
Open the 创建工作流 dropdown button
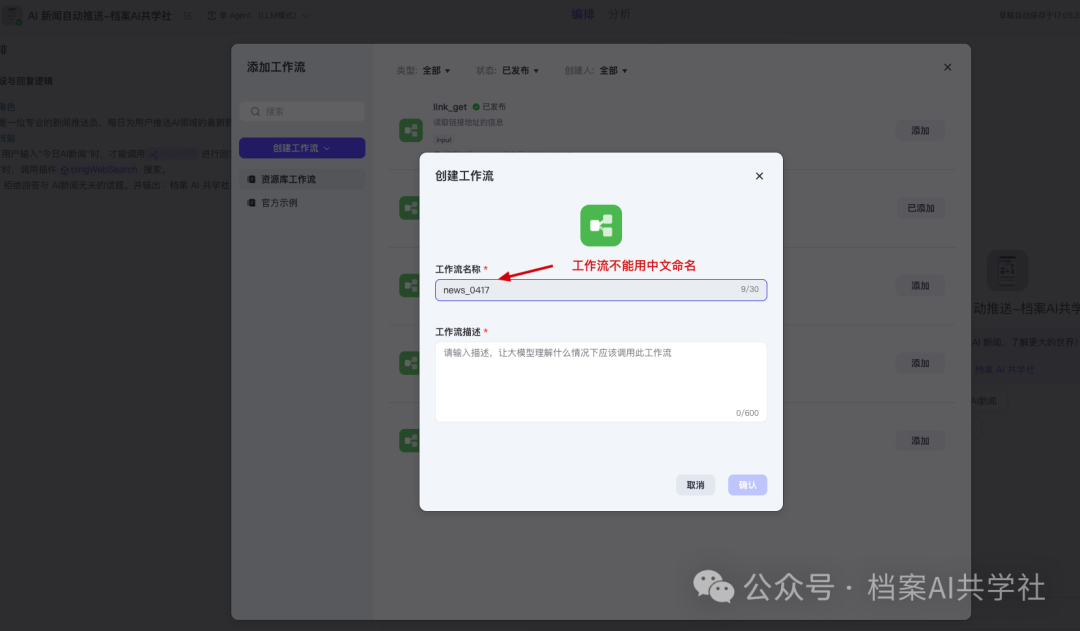tap(302, 148)
